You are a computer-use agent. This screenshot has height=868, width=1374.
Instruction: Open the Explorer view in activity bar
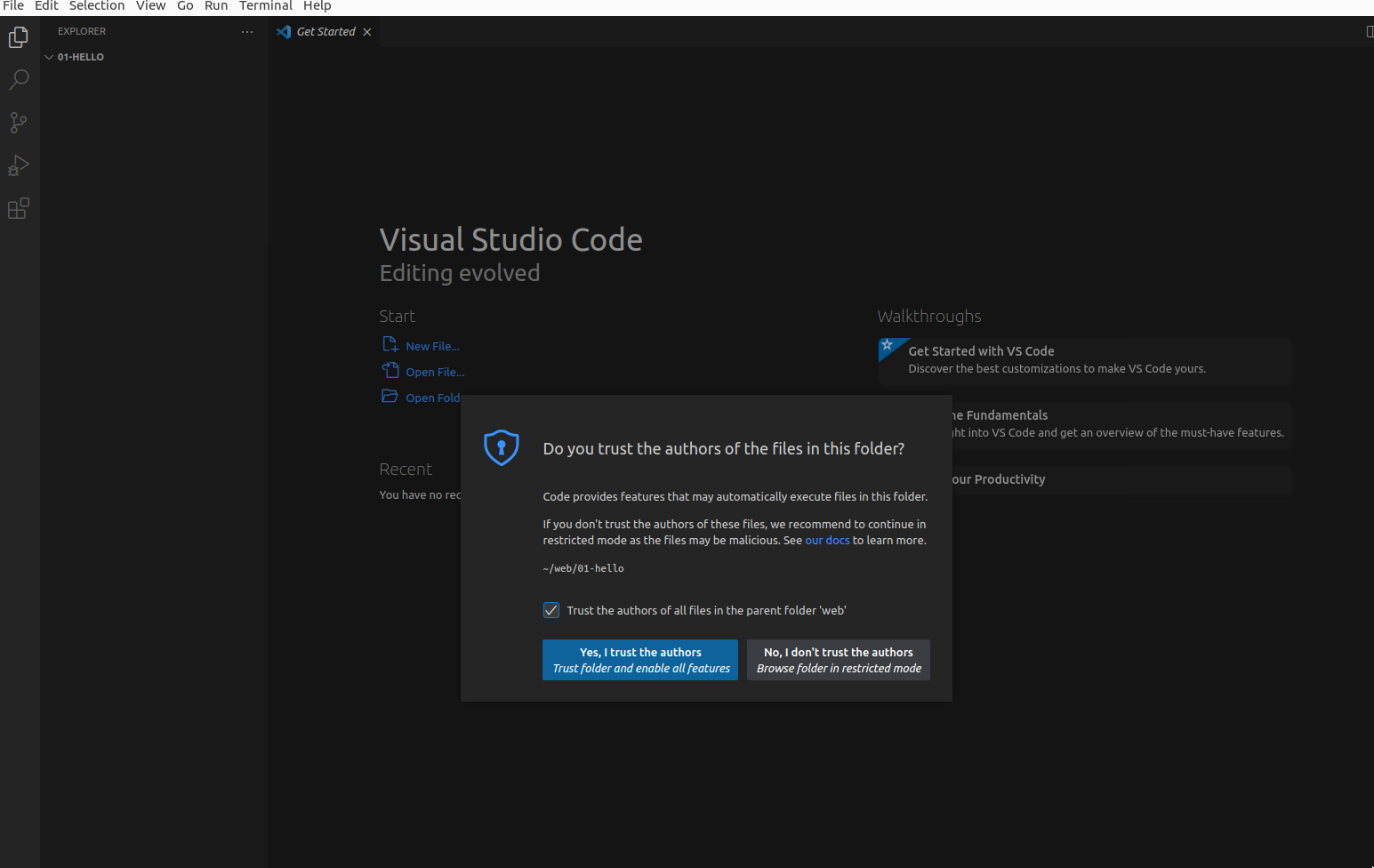click(x=19, y=37)
